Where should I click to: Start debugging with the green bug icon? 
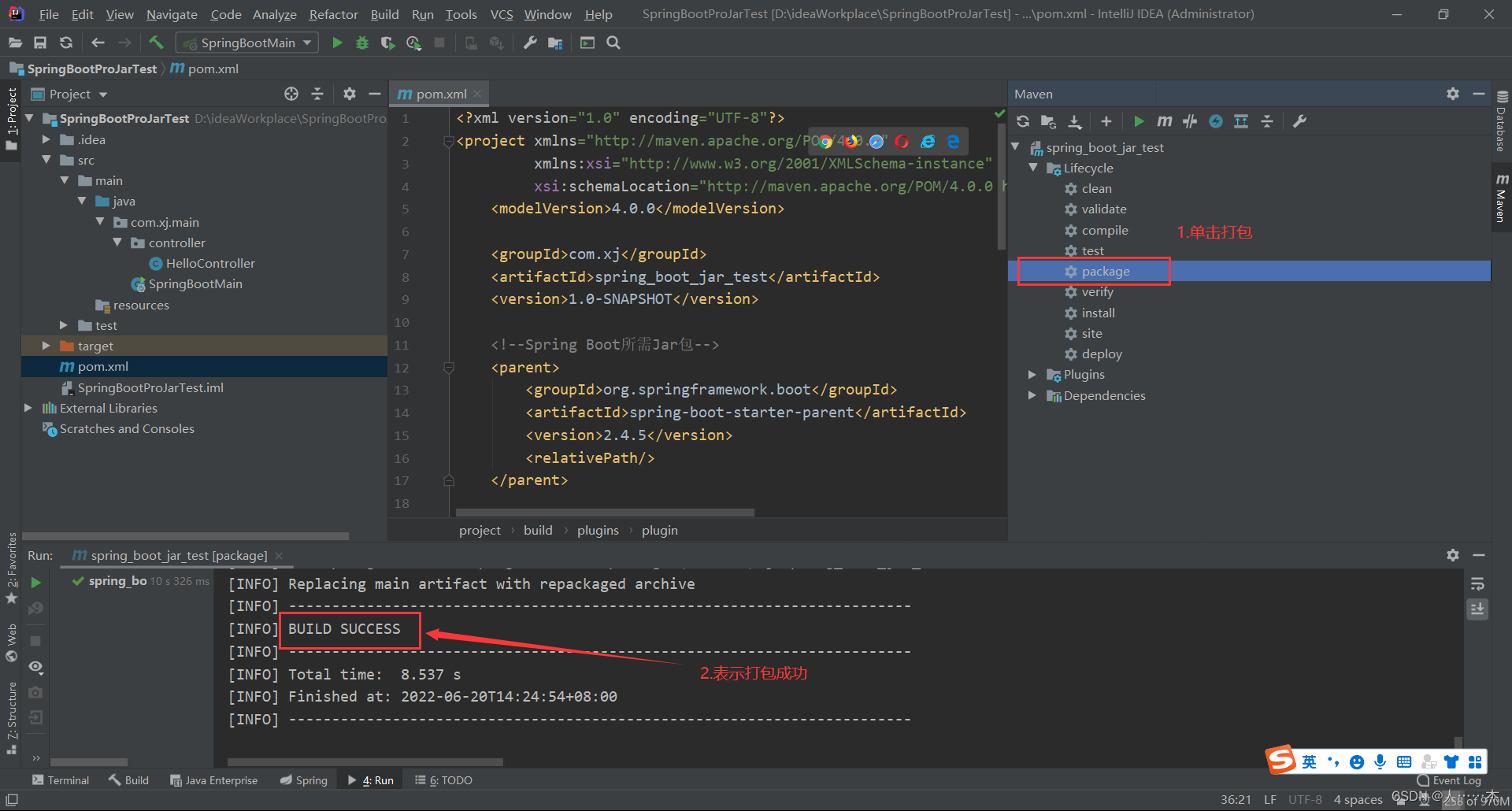coord(362,43)
